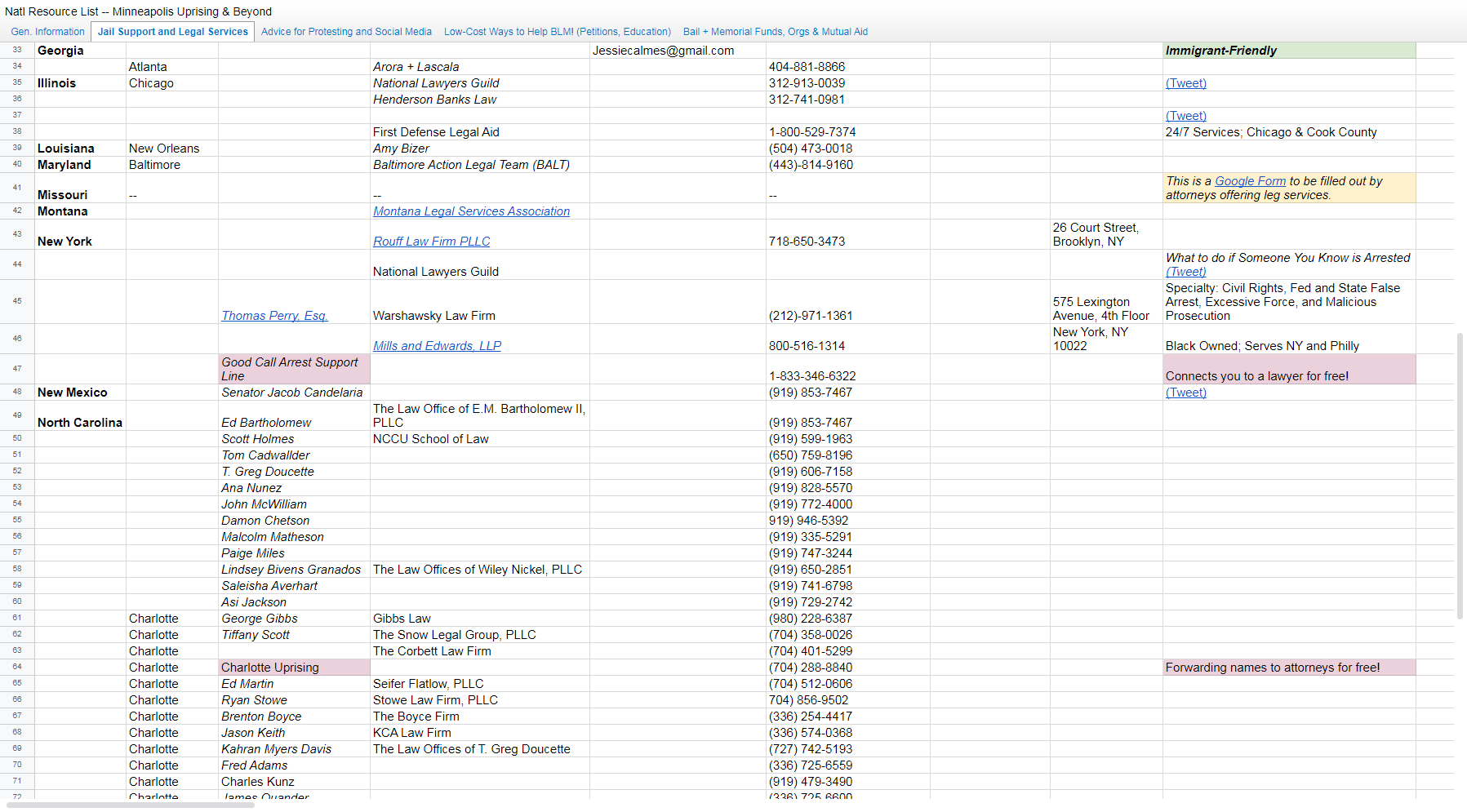Select the Jessiecalmes@gmail.com cell
Screen dimensions: 1467x812
click(x=678, y=51)
